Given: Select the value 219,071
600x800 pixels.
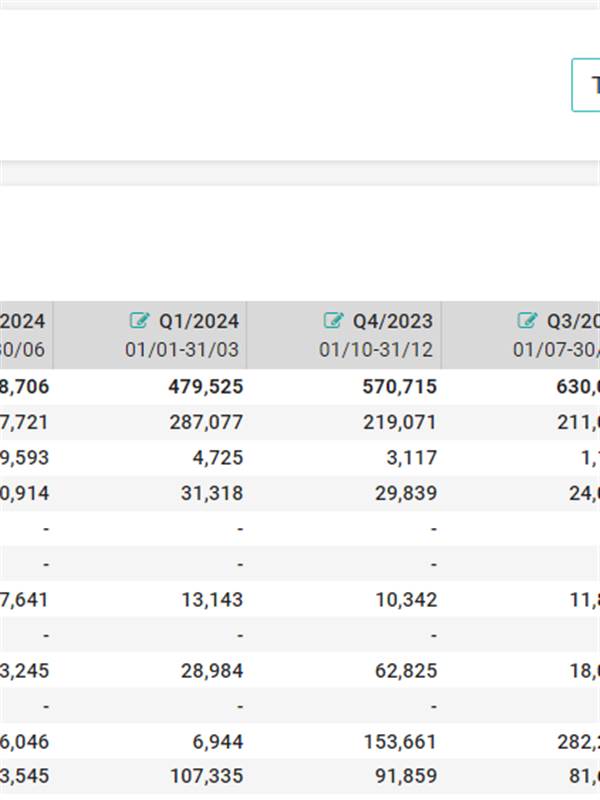Looking at the screenshot, I should tap(400, 422).
